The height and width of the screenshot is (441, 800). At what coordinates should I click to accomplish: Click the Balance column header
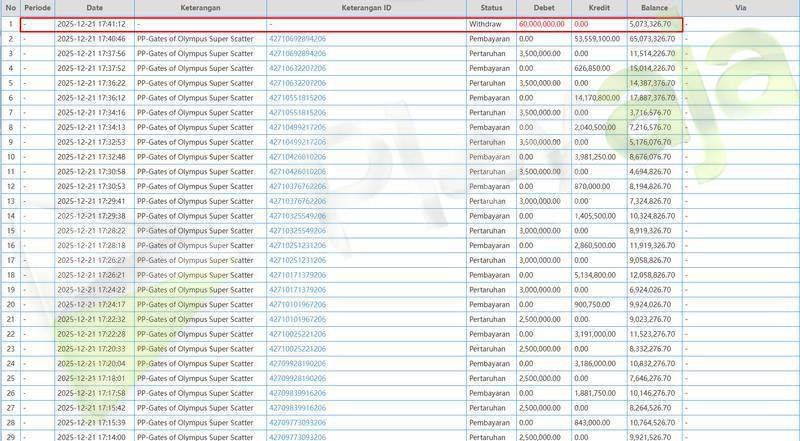pos(655,8)
